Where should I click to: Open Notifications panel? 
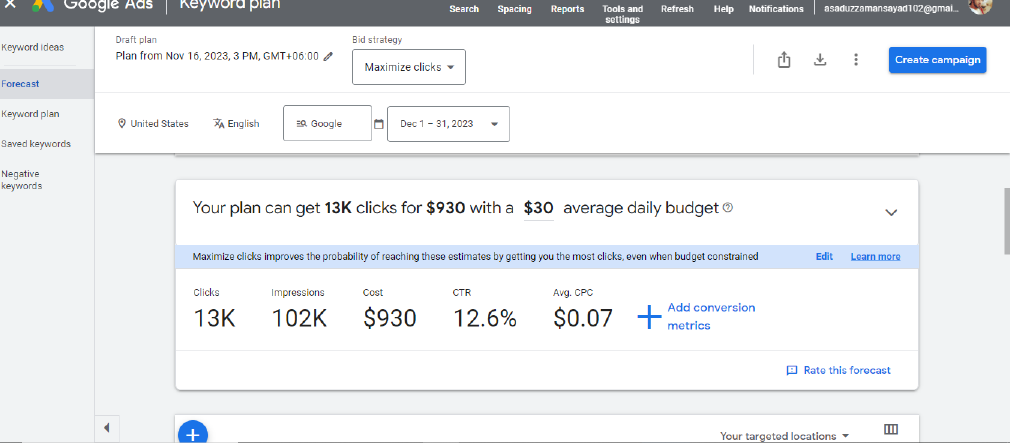coord(776,9)
